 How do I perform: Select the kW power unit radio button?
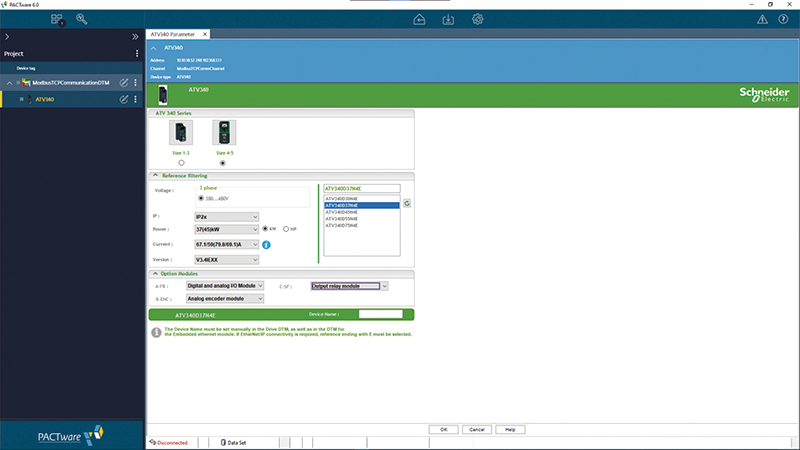coord(265,229)
